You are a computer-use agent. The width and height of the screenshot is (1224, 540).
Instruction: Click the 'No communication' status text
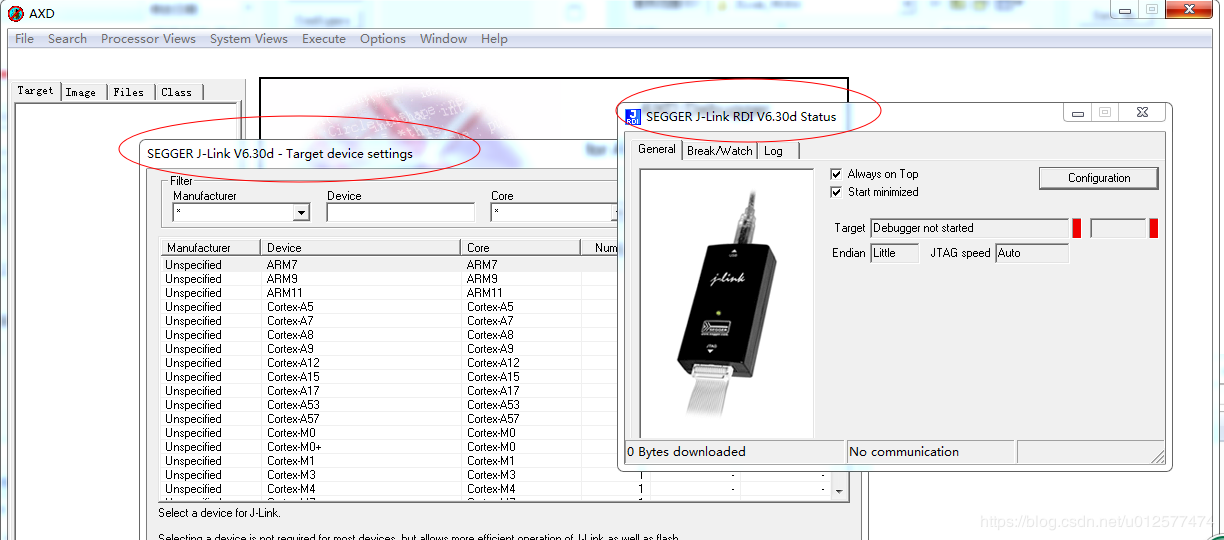[x=904, y=452]
